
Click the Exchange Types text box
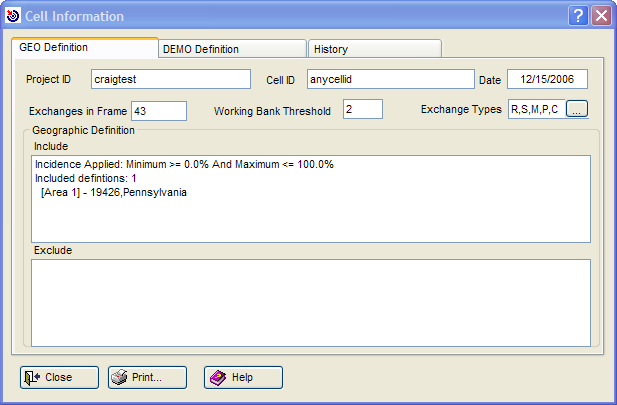pos(535,110)
